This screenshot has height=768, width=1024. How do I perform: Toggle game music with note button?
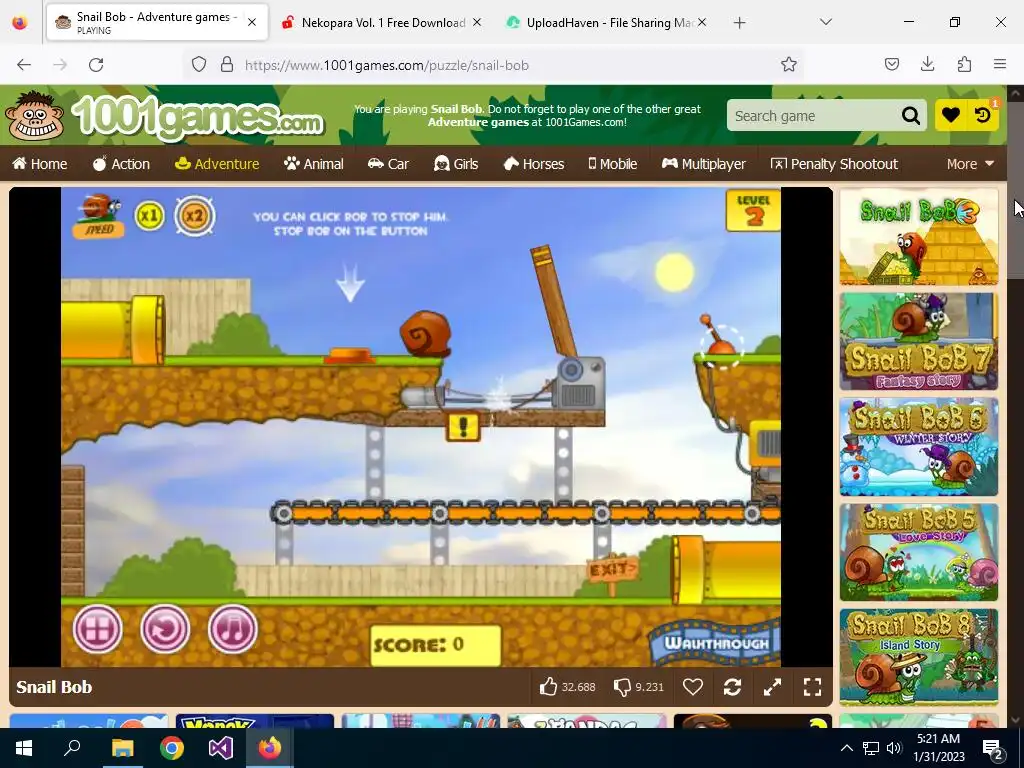tap(232, 629)
